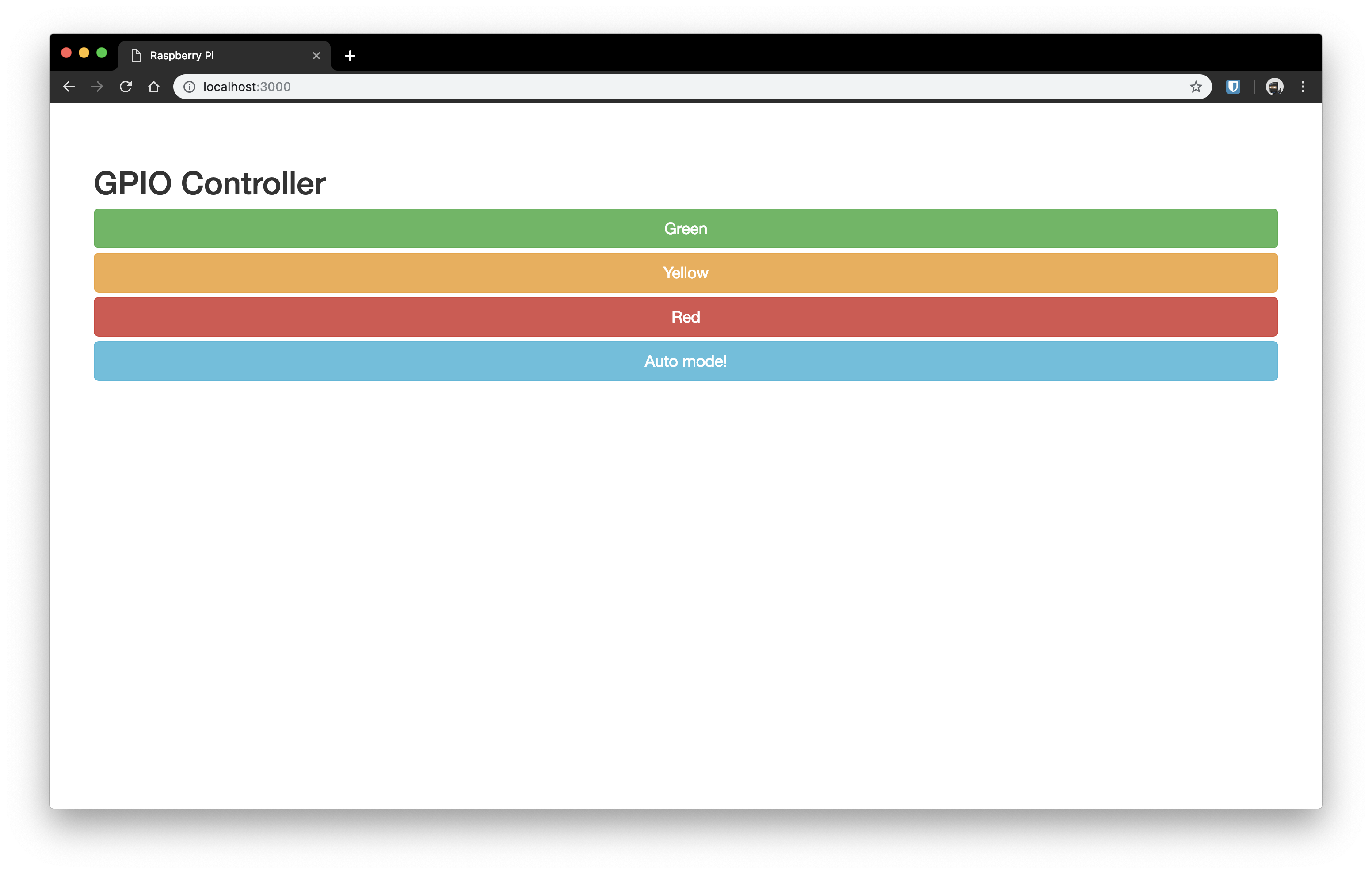Enable Auto mode!
This screenshot has width=1372, height=874.
point(686,361)
